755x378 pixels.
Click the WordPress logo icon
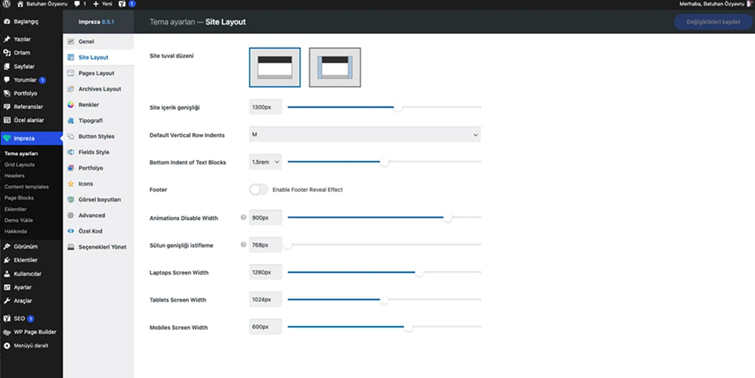click(6, 3)
